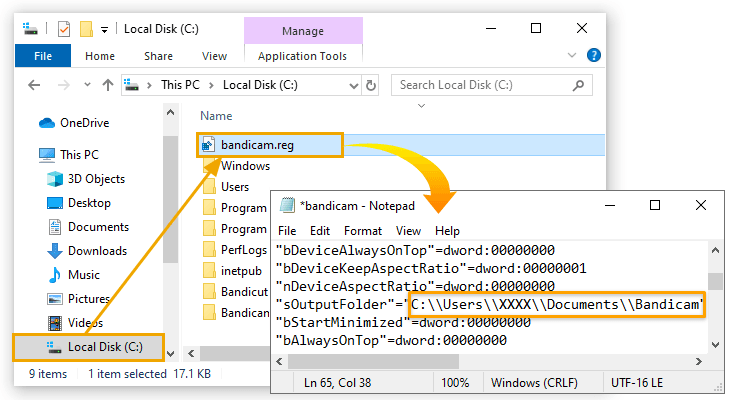This screenshot has width=730, height=400.
Task: Open Explorer help with the question mark icon
Action: click(594, 55)
